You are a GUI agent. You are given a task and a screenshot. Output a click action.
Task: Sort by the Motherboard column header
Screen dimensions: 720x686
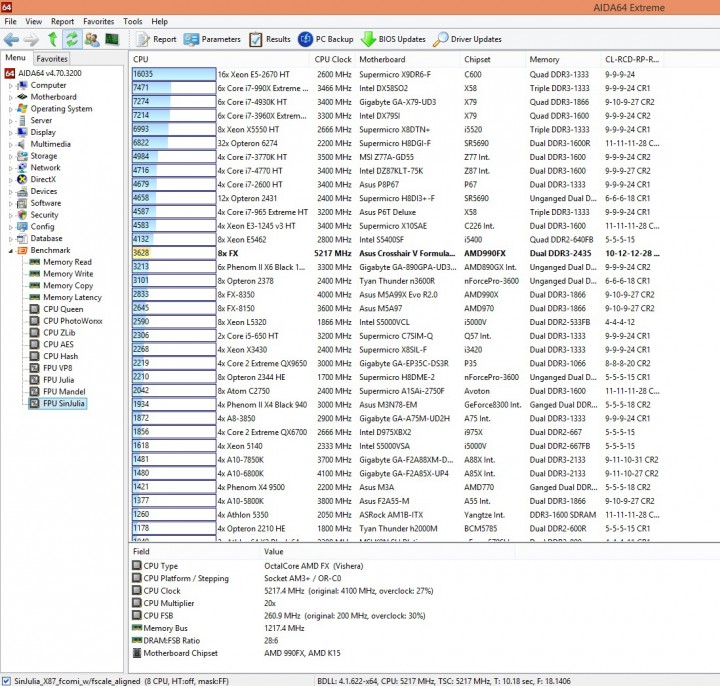pyautogui.click(x=408, y=59)
